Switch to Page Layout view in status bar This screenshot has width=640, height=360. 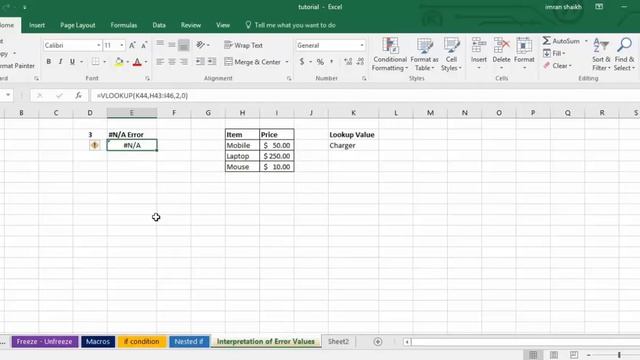[554, 355]
